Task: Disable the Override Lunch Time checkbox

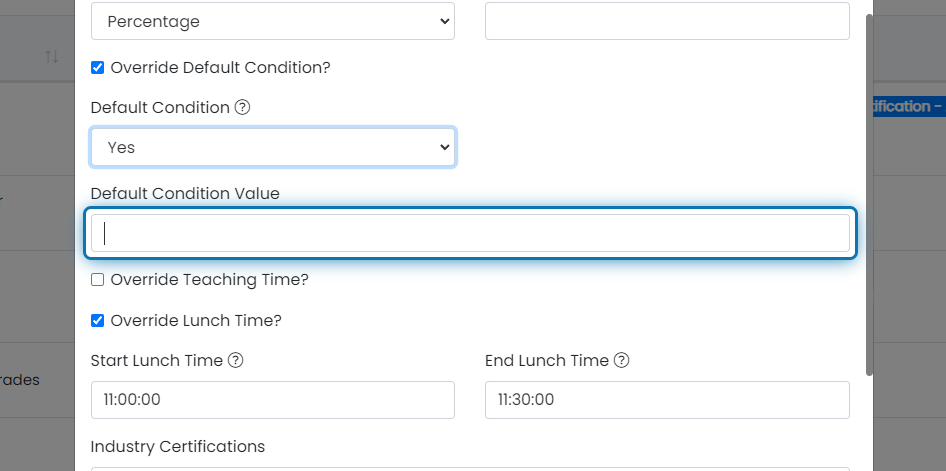Action: pos(98,321)
